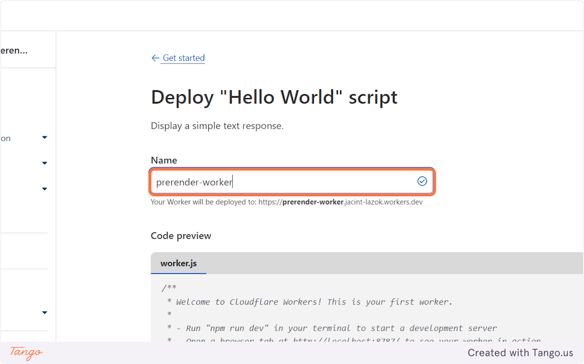Open the account name ending "eren..."

[14, 51]
